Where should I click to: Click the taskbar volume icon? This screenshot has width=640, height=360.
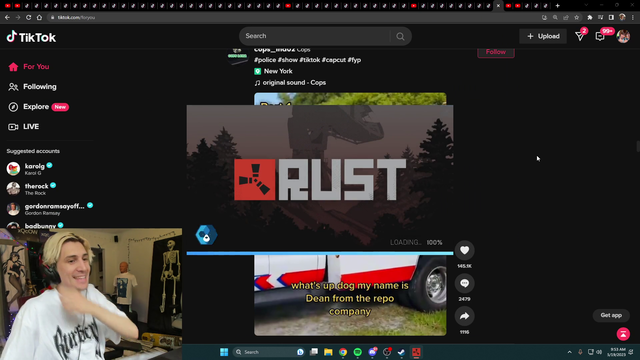coord(599,352)
